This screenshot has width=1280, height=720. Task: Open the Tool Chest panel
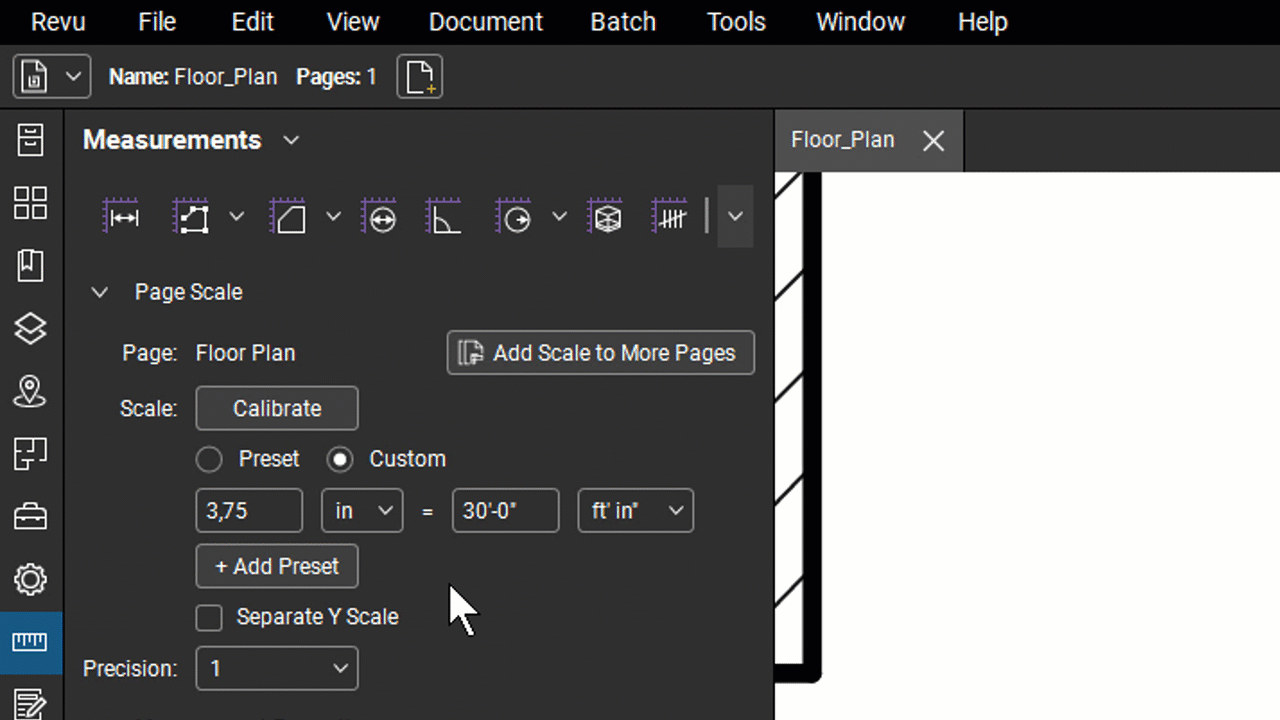click(x=30, y=516)
